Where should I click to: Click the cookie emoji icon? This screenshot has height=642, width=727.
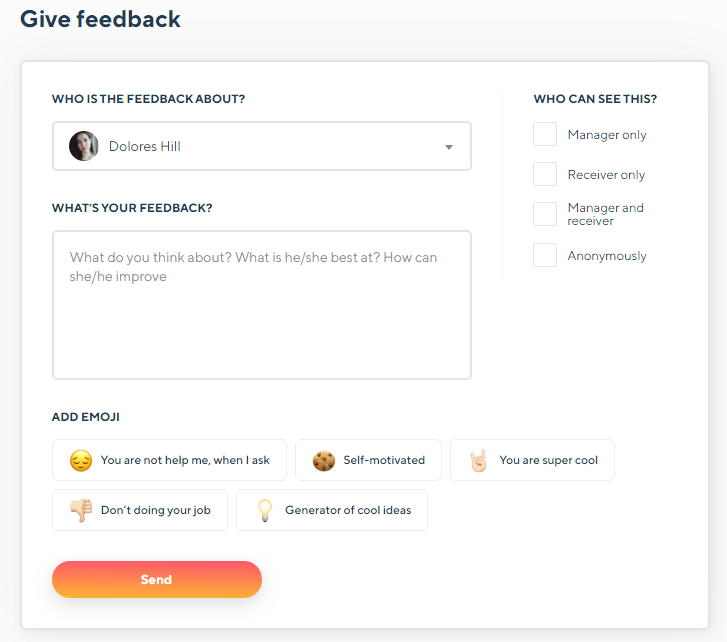[x=324, y=460]
